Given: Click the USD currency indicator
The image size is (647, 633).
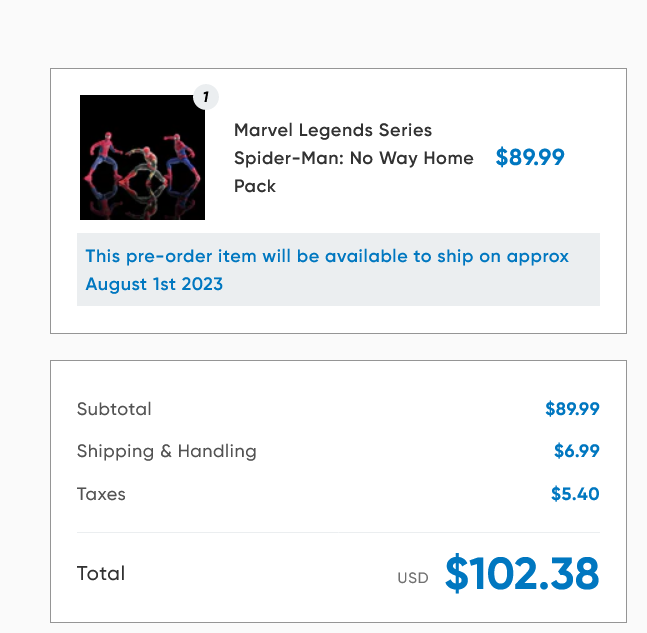Looking at the screenshot, I should coord(412,578).
